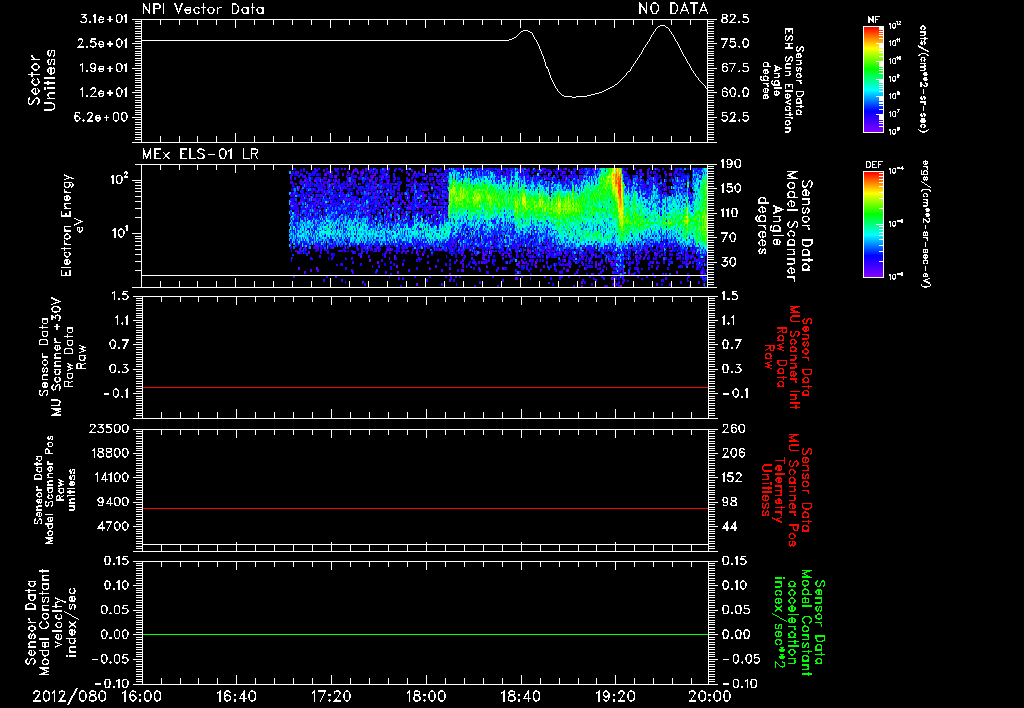
Task: Click the "Electron Energy eV" axis title
Action: [x=72, y=225]
